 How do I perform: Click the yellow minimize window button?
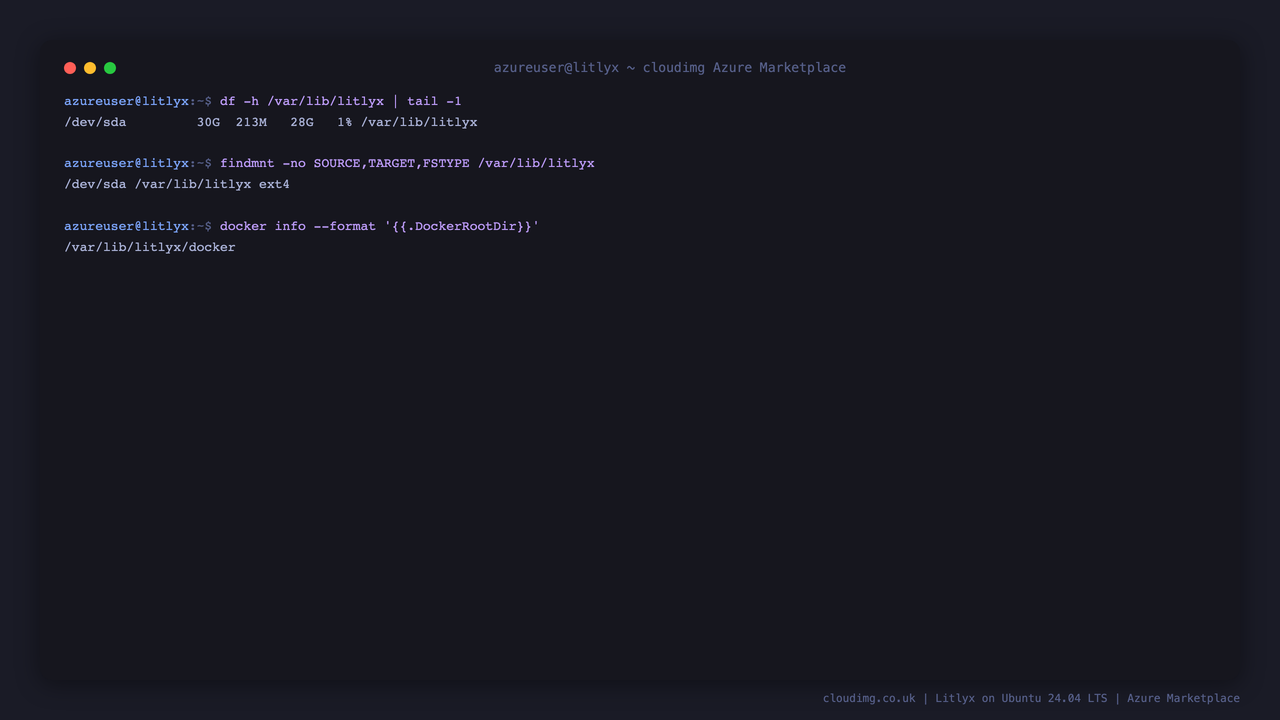[x=90, y=68]
